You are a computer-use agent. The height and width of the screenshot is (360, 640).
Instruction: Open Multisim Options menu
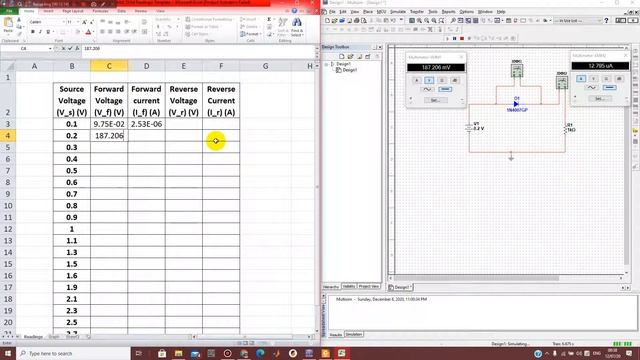coord(467,12)
